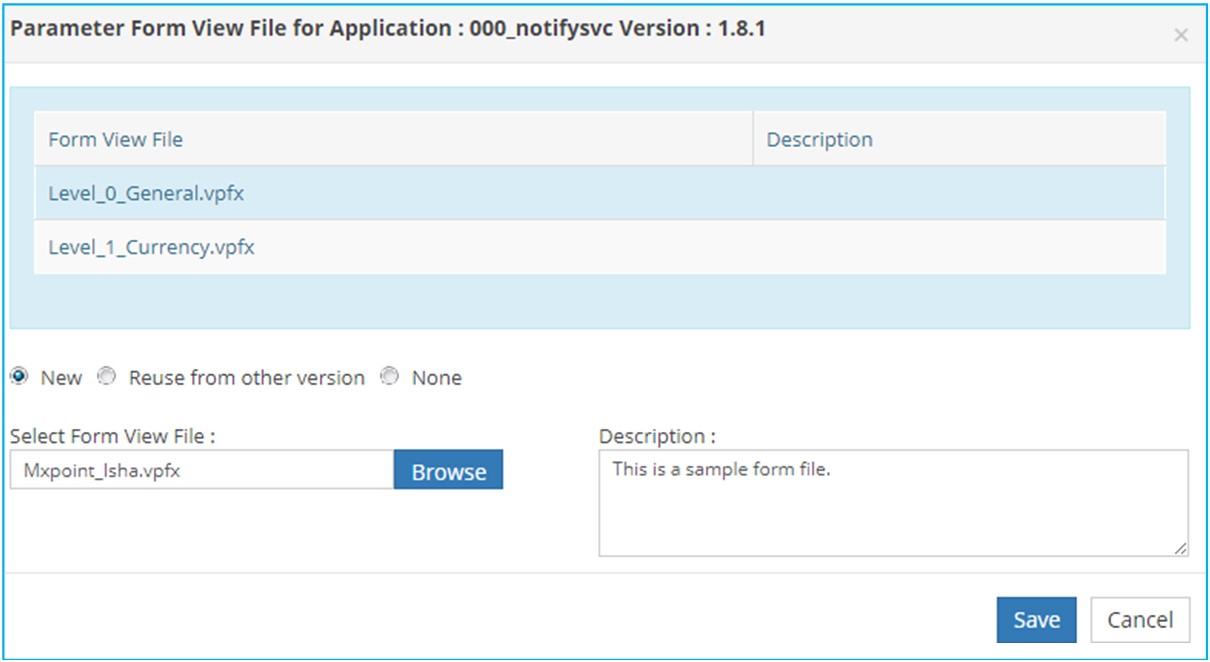Click the Form View File column header

(393, 139)
